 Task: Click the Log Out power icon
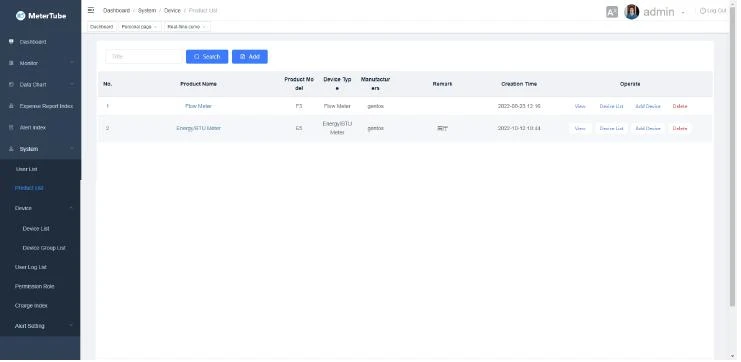pyautogui.click(x=702, y=10)
